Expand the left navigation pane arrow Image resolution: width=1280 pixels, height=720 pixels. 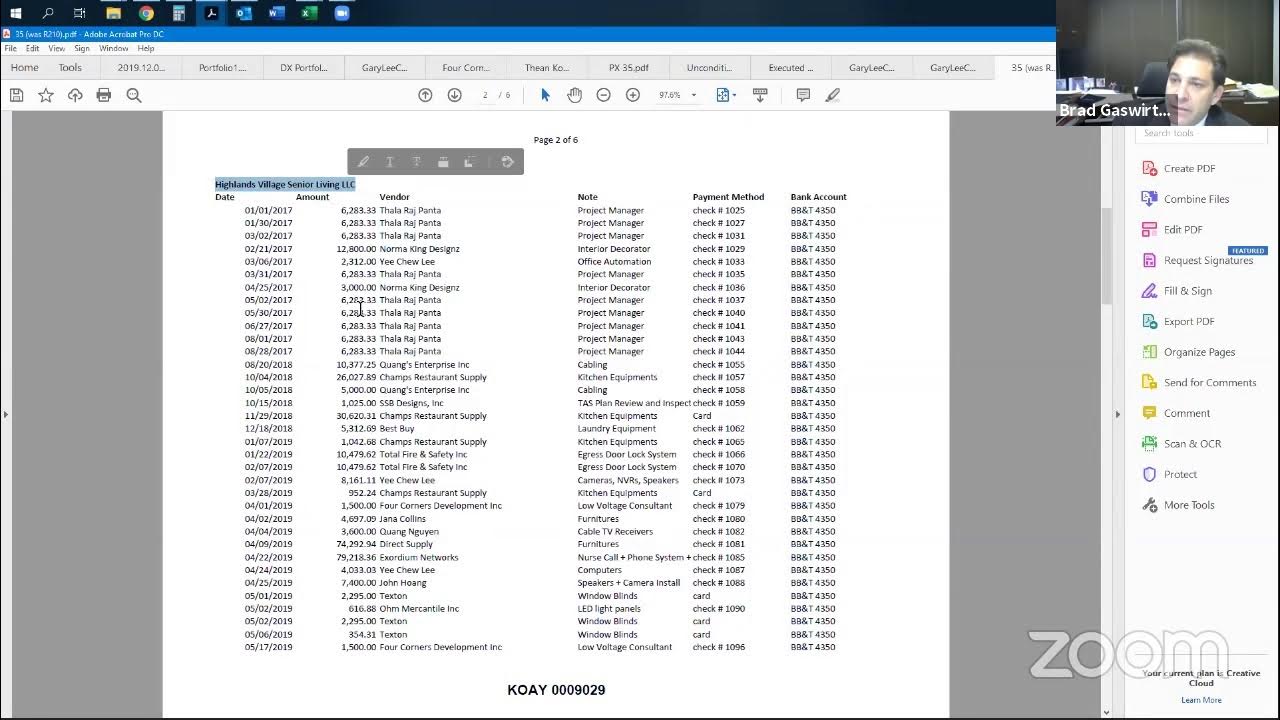[5, 413]
